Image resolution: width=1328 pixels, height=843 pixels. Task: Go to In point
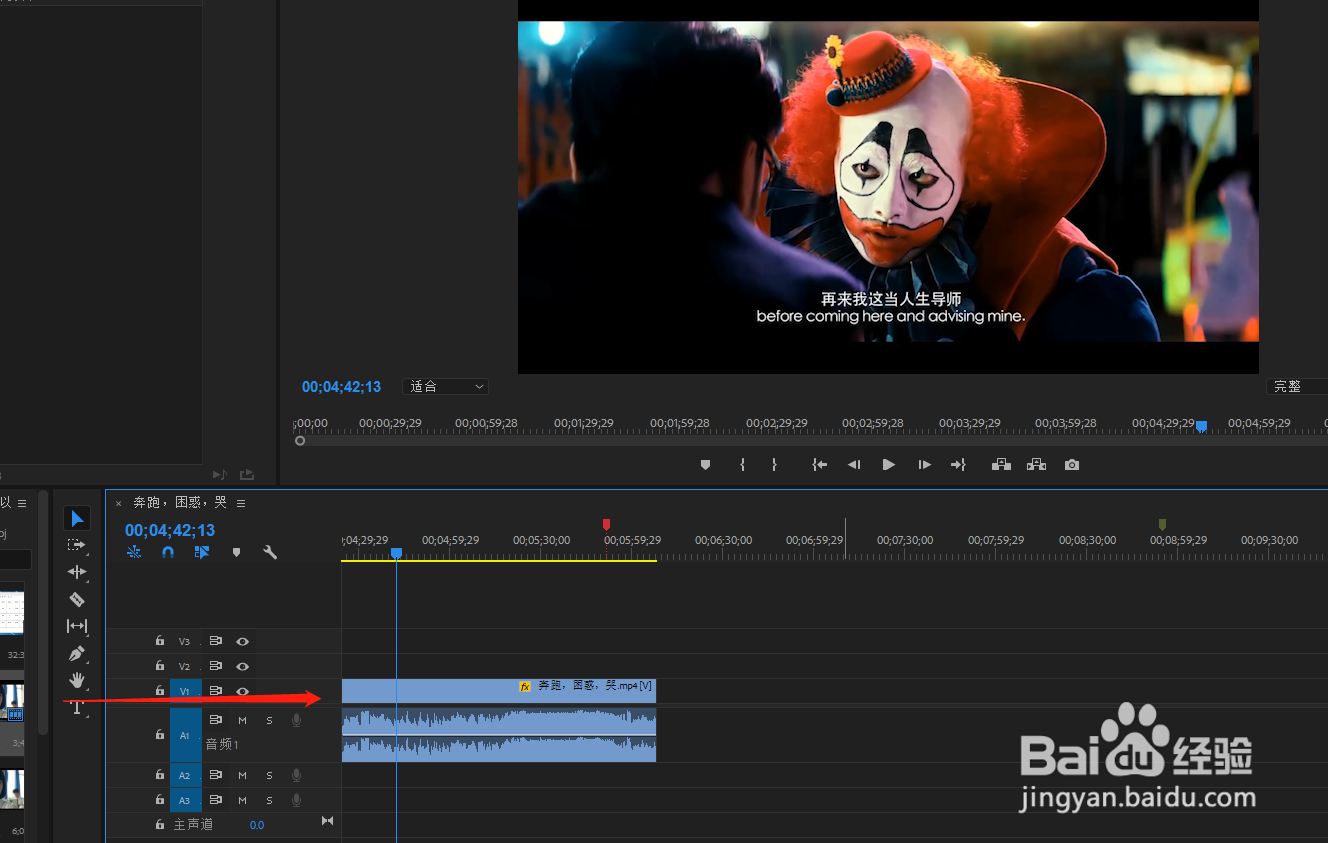click(820, 465)
